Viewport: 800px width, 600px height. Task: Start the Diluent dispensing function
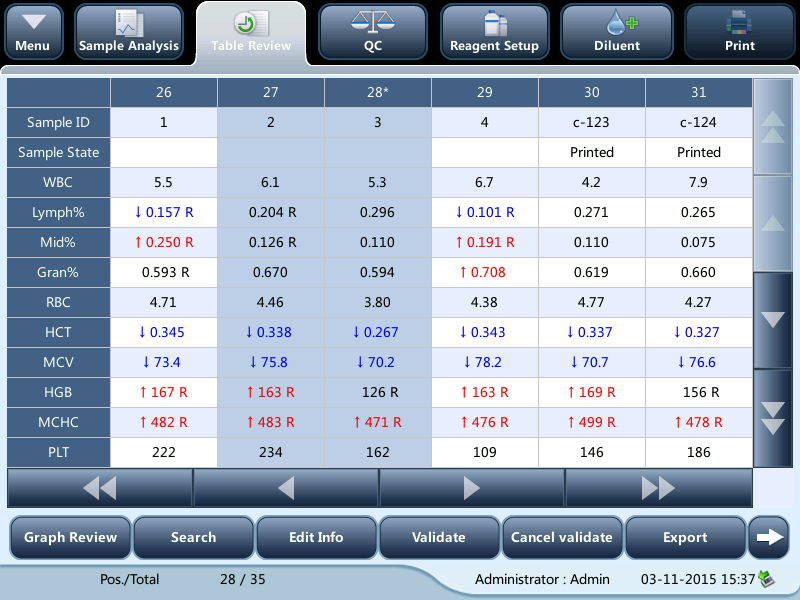(x=617, y=31)
